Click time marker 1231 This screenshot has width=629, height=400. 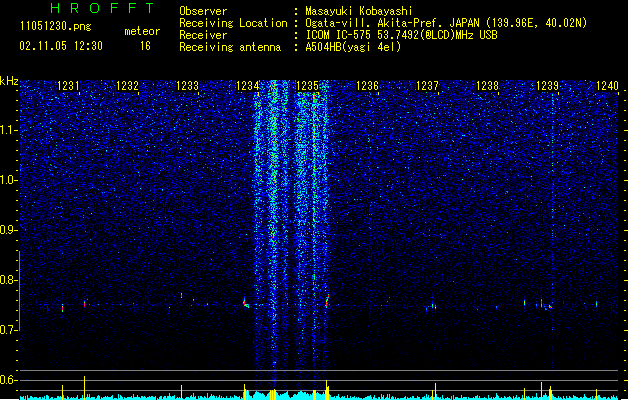[68, 85]
